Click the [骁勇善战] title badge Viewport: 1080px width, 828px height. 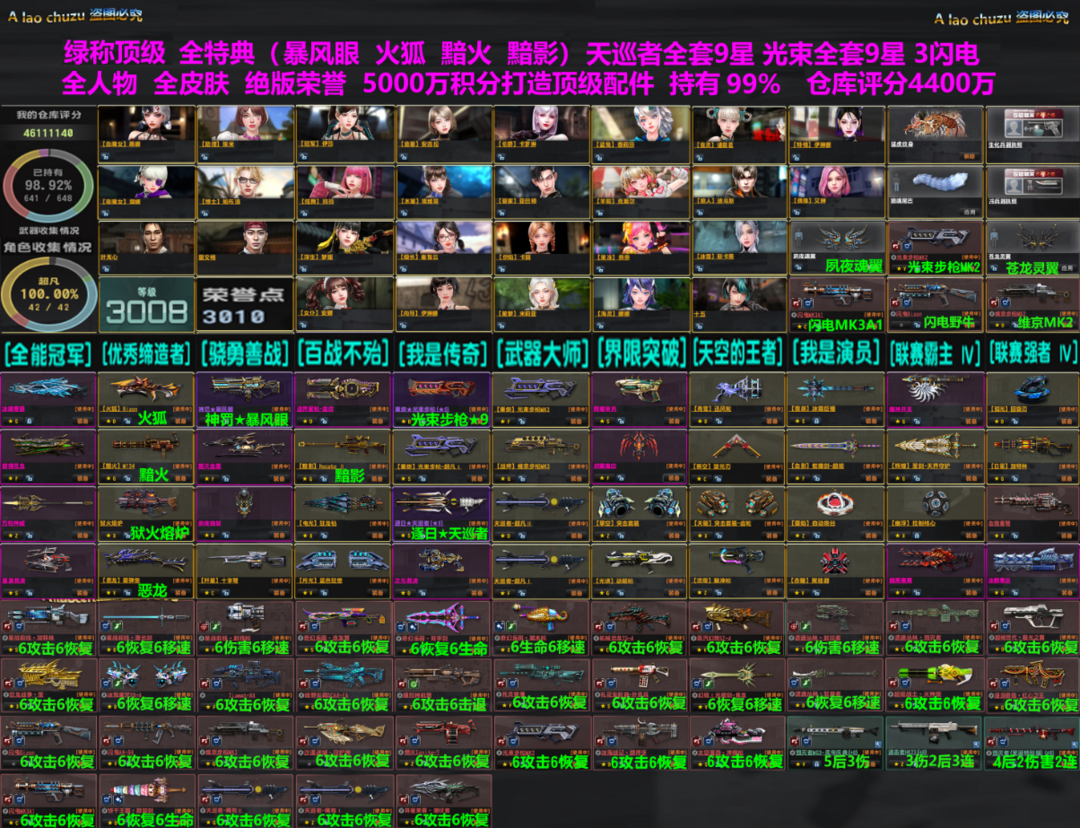pos(245,353)
